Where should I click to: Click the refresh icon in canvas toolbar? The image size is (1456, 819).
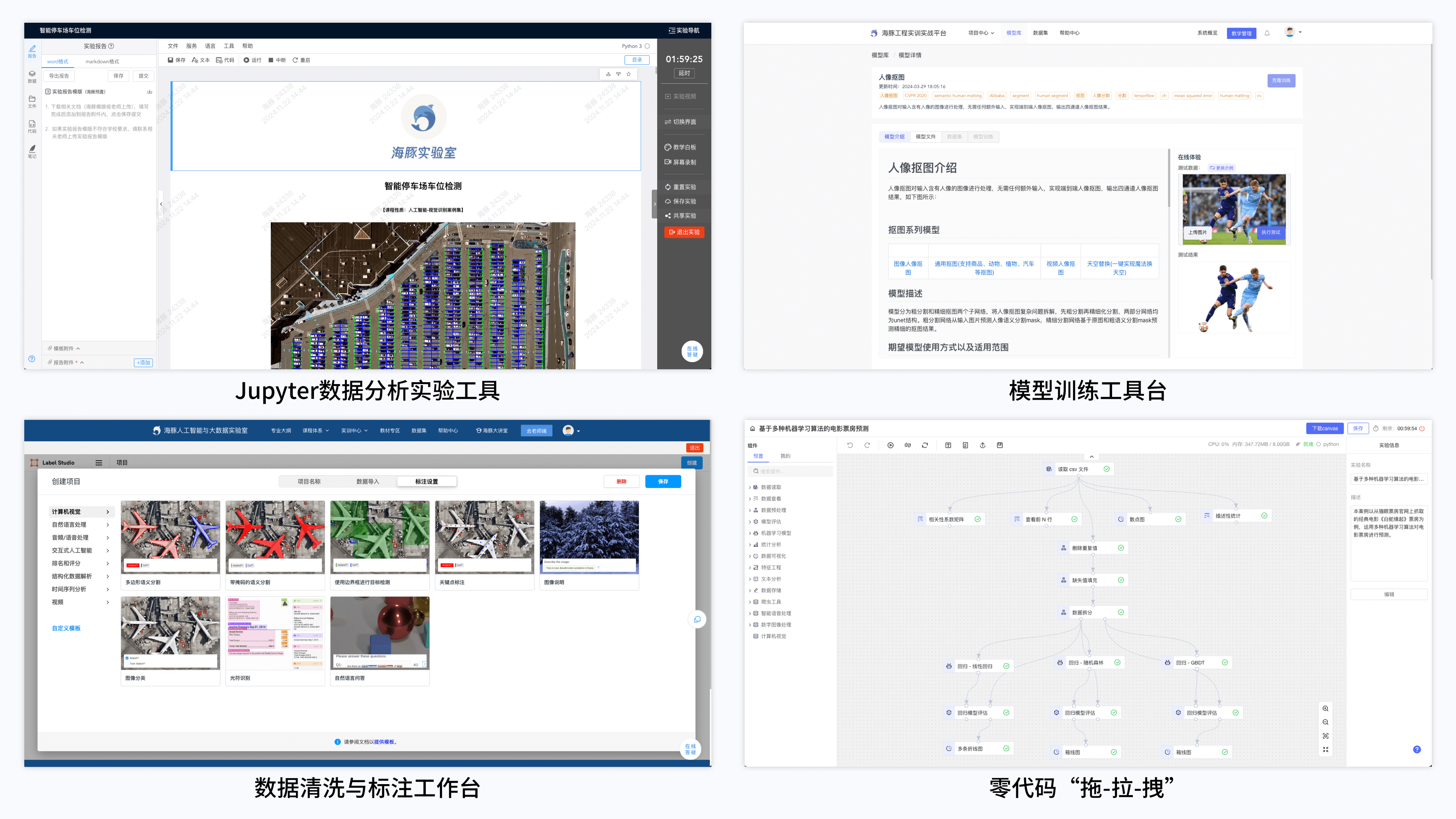tap(925, 446)
